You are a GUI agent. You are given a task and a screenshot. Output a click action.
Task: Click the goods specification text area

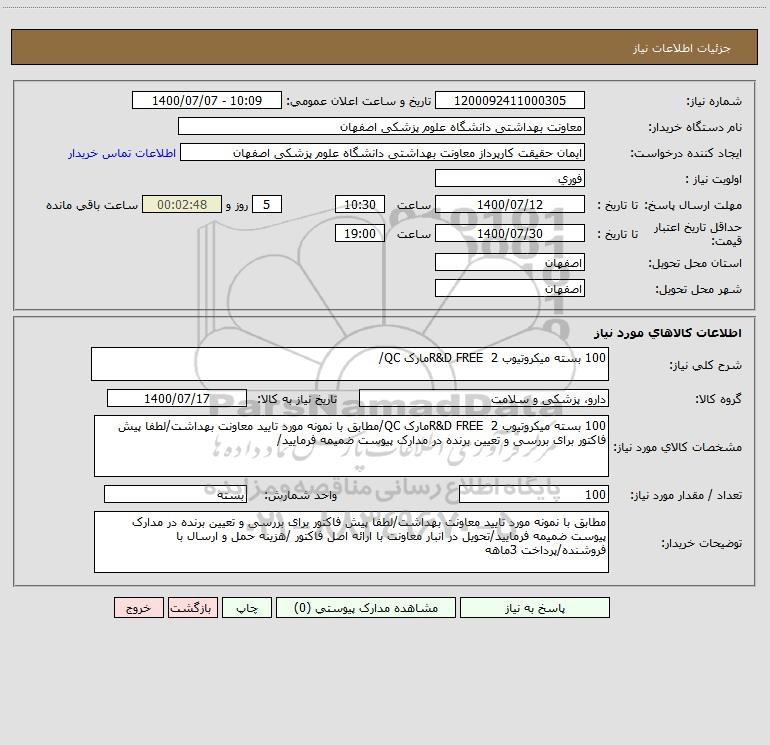pos(351,446)
